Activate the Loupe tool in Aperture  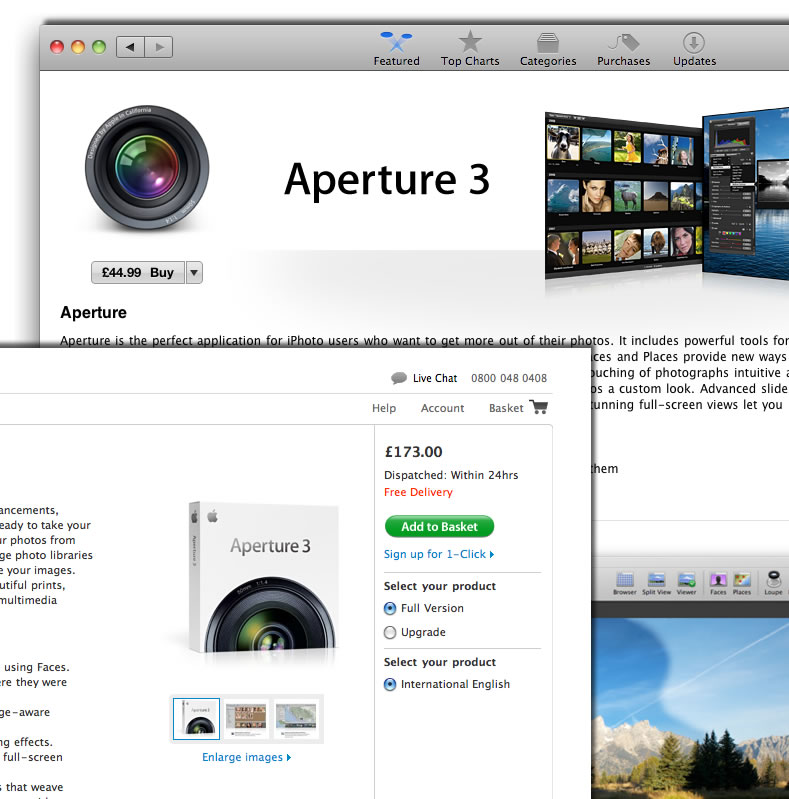(773, 583)
